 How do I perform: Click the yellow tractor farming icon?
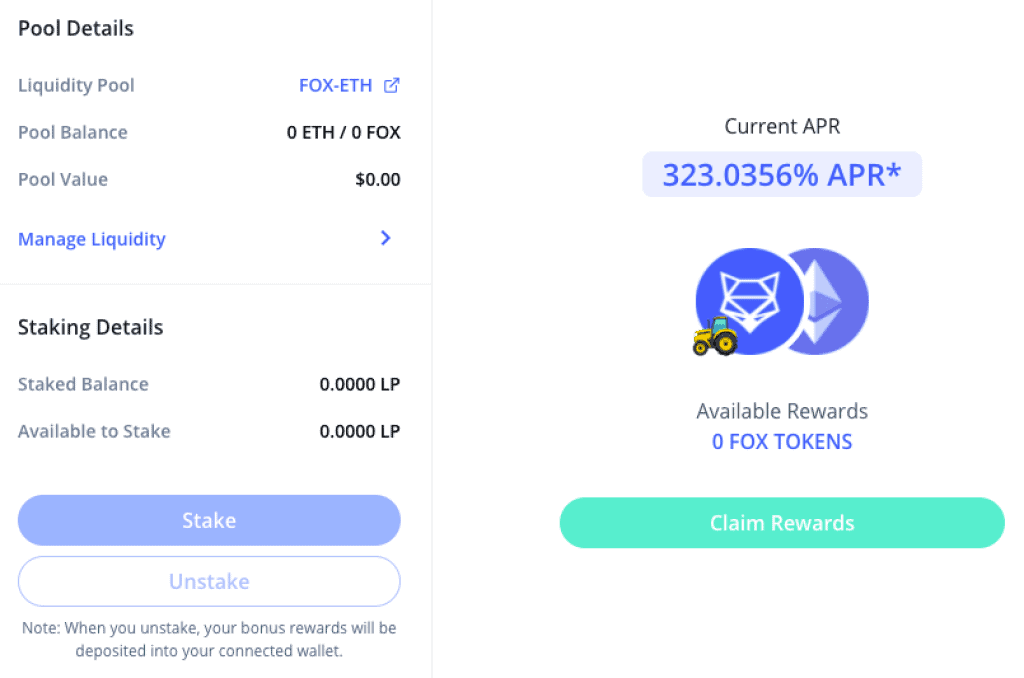(715, 336)
